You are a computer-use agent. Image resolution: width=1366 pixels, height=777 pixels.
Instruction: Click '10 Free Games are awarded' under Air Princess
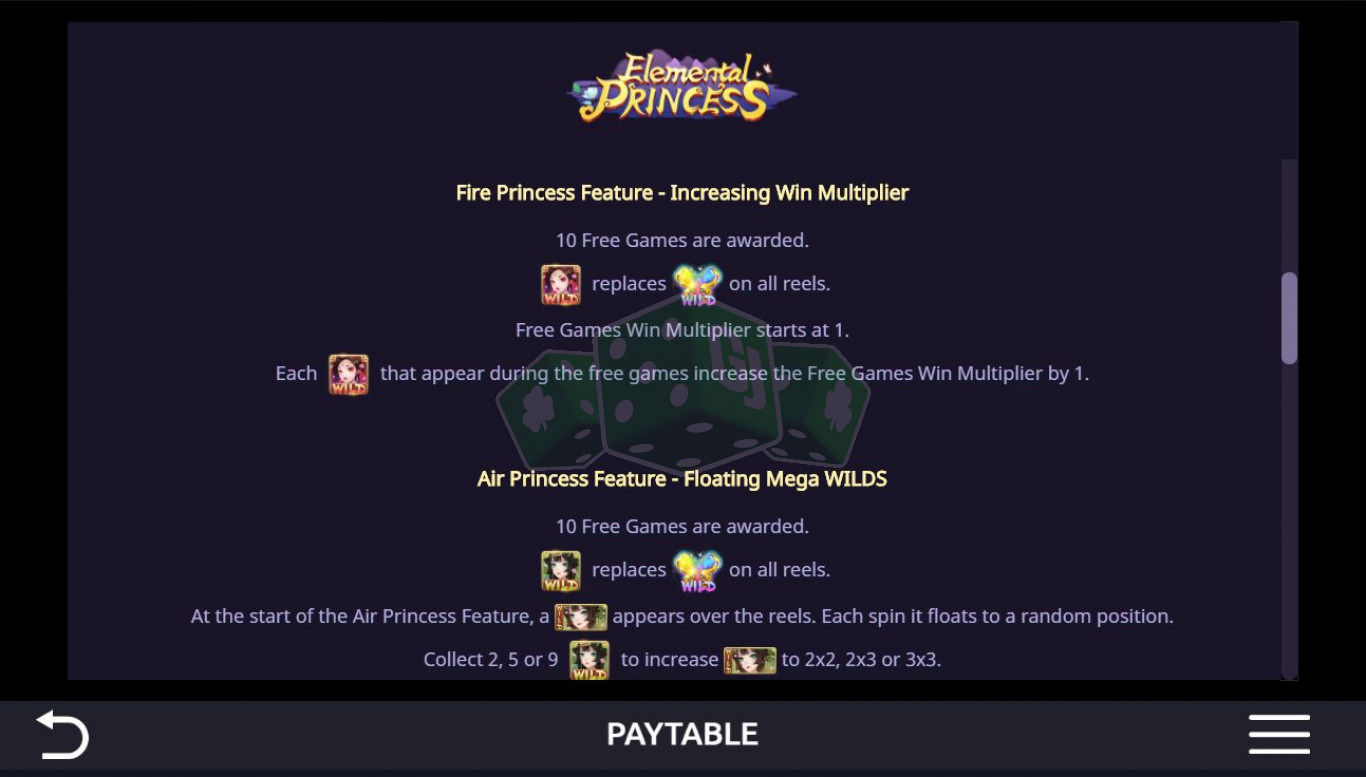(x=682, y=526)
